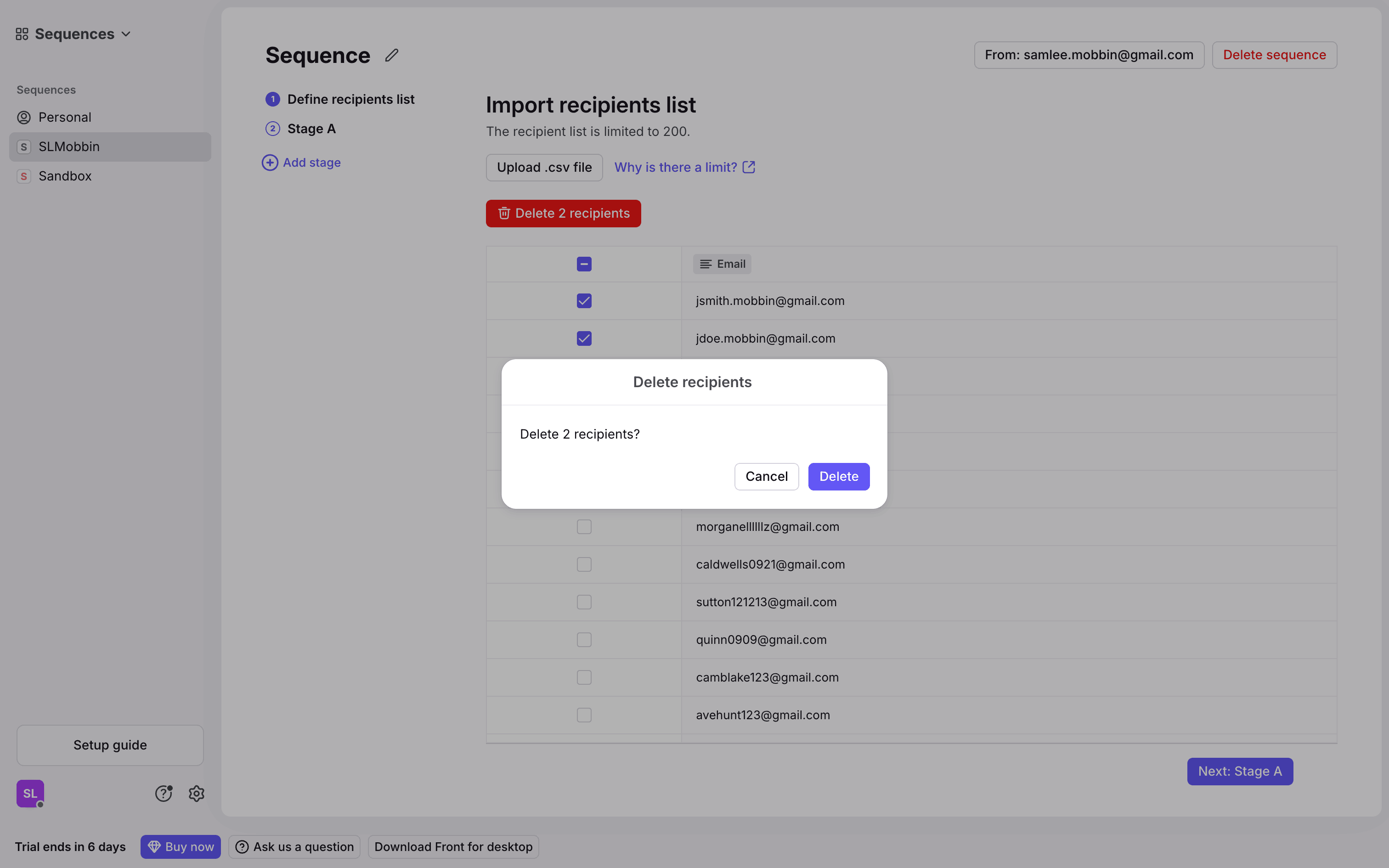Click the external link icon beside limit question
The height and width of the screenshot is (868, 1389).
748,167
